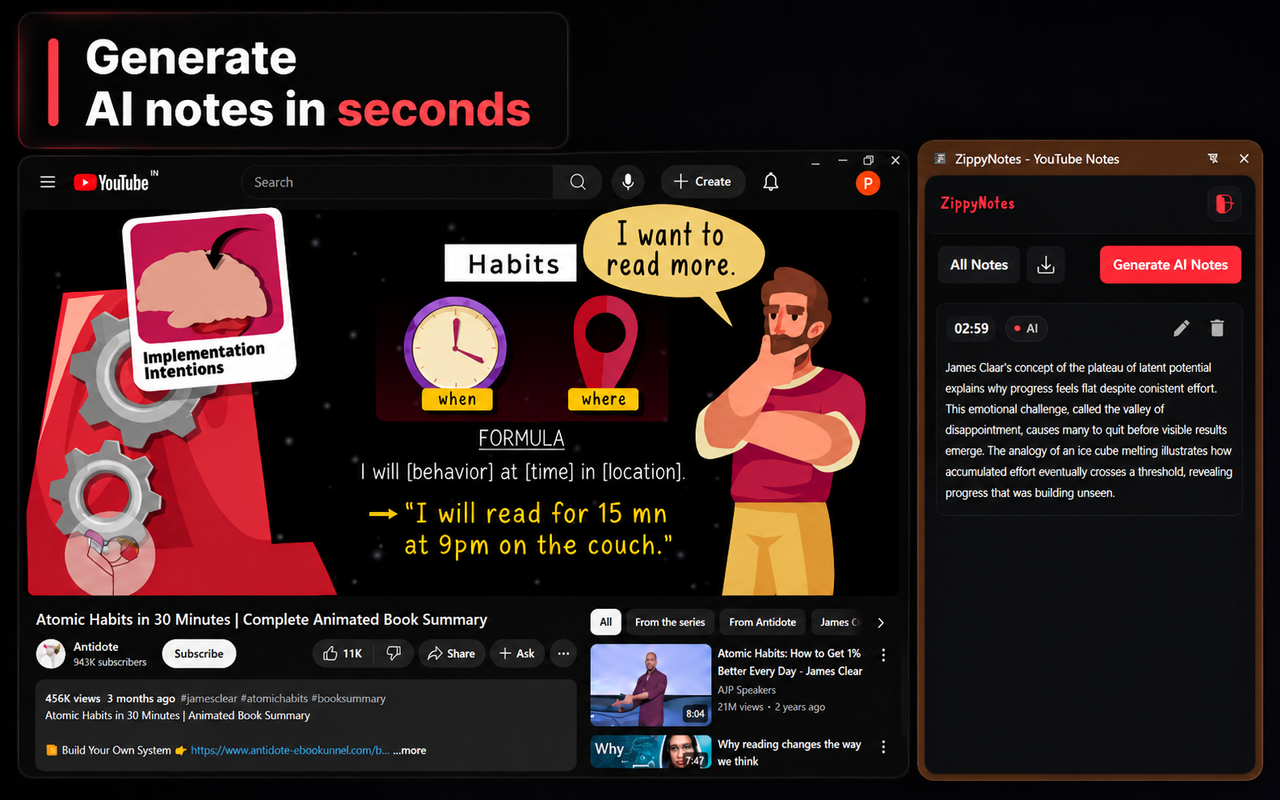Viewport: 1280px width, 800px height.
Task: Subscribe to the Antidote channel
Action: click(199, 653)
